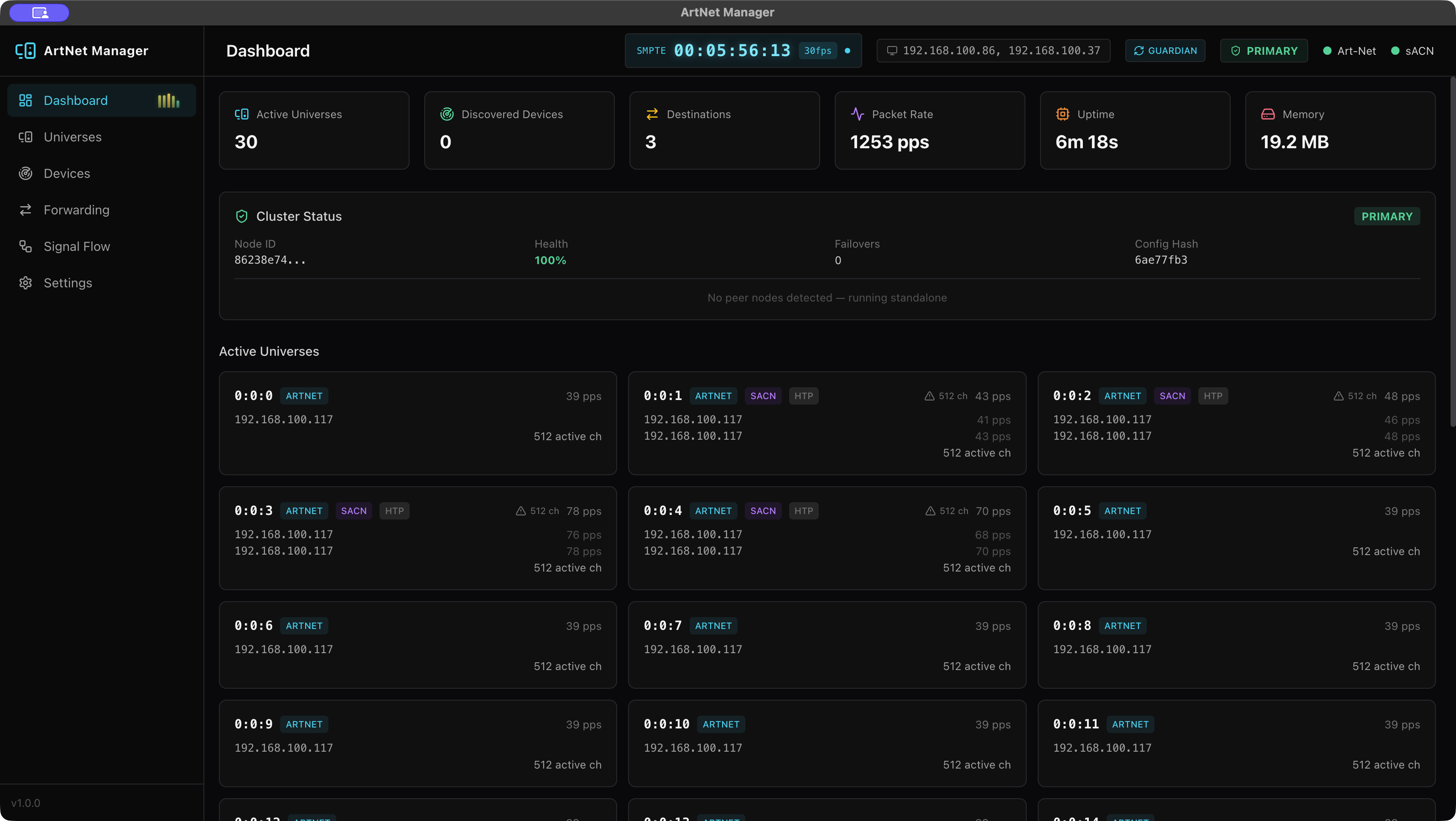Click the Art-Net green status dot

coord(1327,51)
